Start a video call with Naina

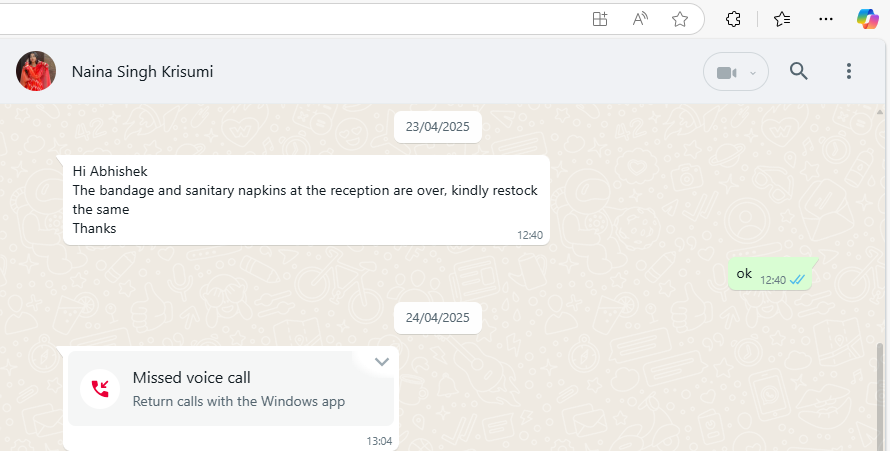click(x=726, y=72)
